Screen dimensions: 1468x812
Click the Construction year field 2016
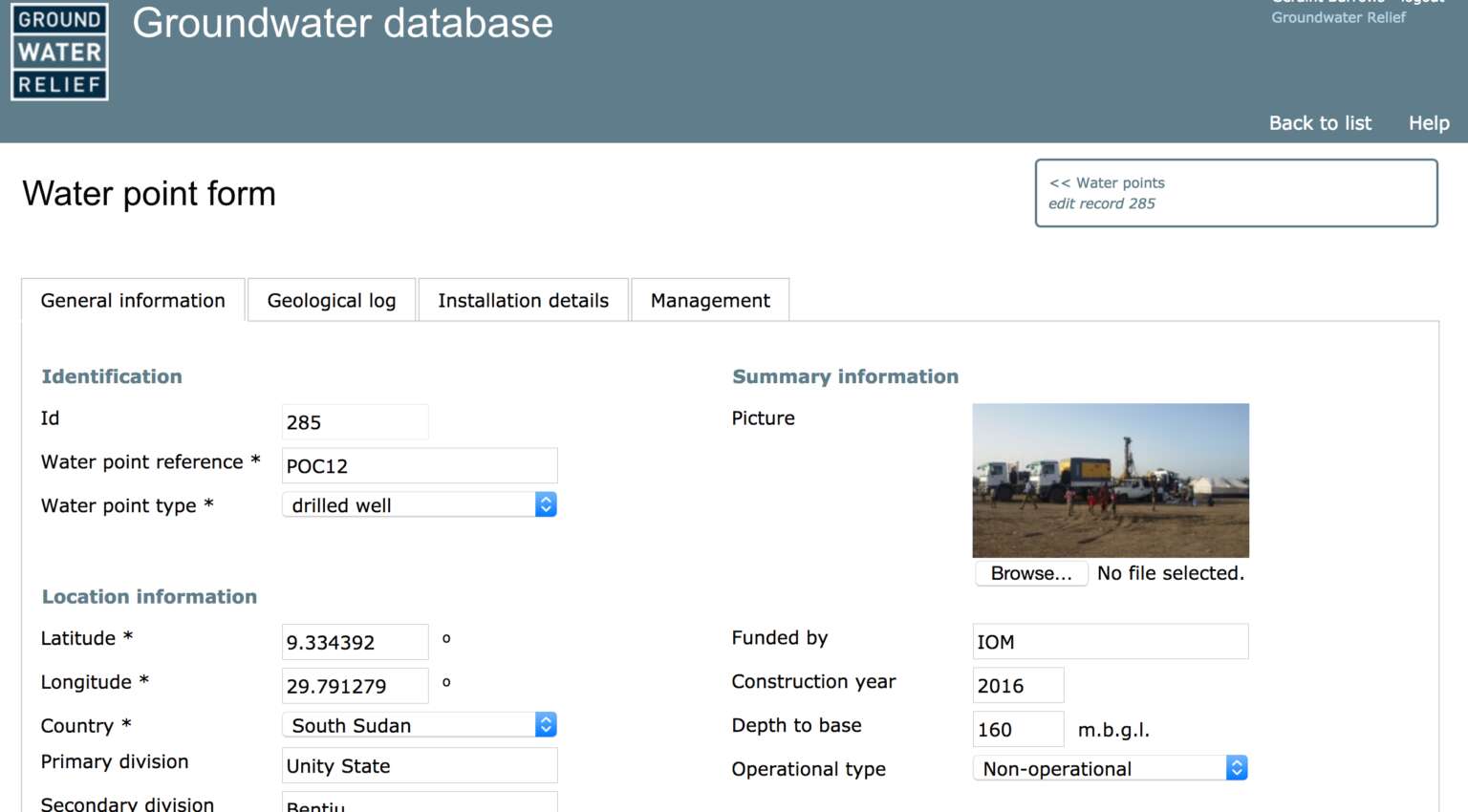click(1018, 686)
